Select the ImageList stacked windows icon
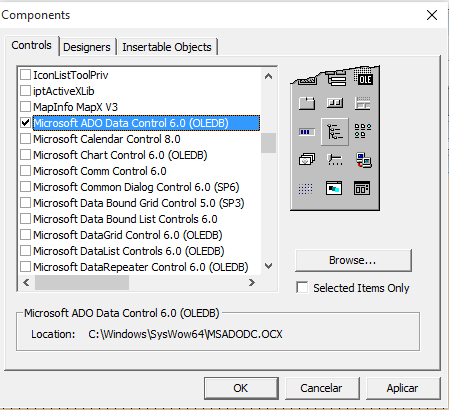The height and width of the screenshot is (410, 449). click(307, 160)
